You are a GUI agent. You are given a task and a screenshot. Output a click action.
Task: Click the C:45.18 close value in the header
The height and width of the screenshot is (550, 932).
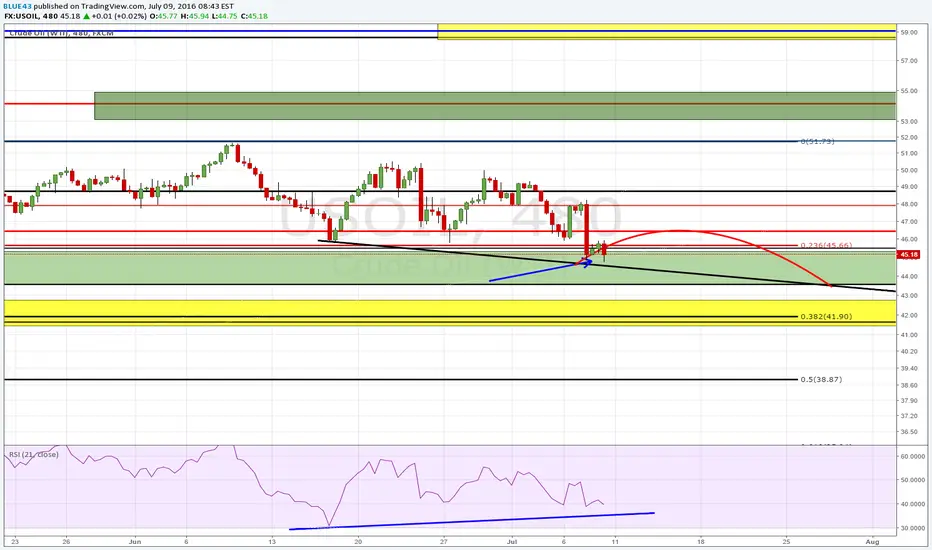[255, 16]
